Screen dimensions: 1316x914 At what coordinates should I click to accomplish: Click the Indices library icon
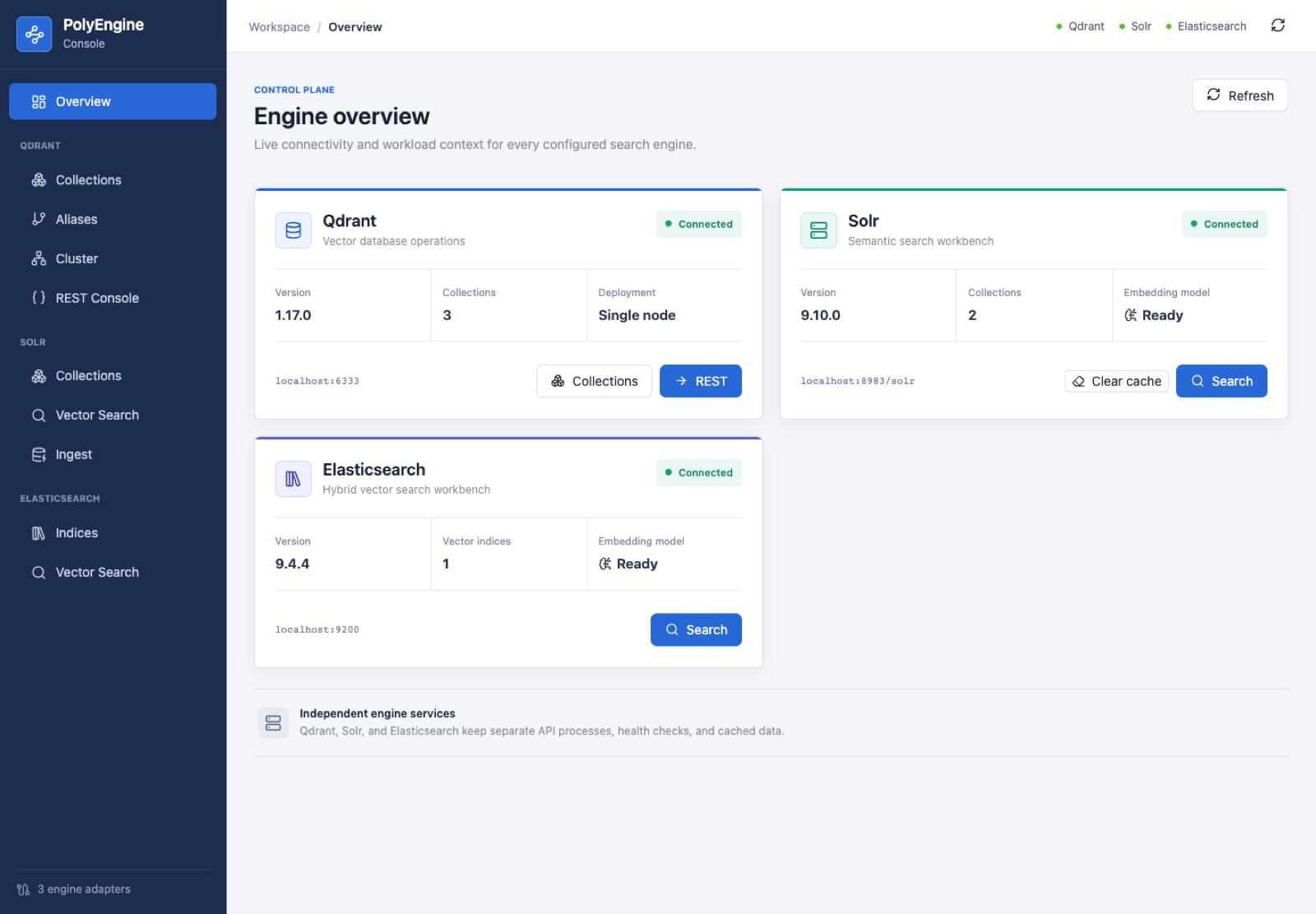point(39,533)
